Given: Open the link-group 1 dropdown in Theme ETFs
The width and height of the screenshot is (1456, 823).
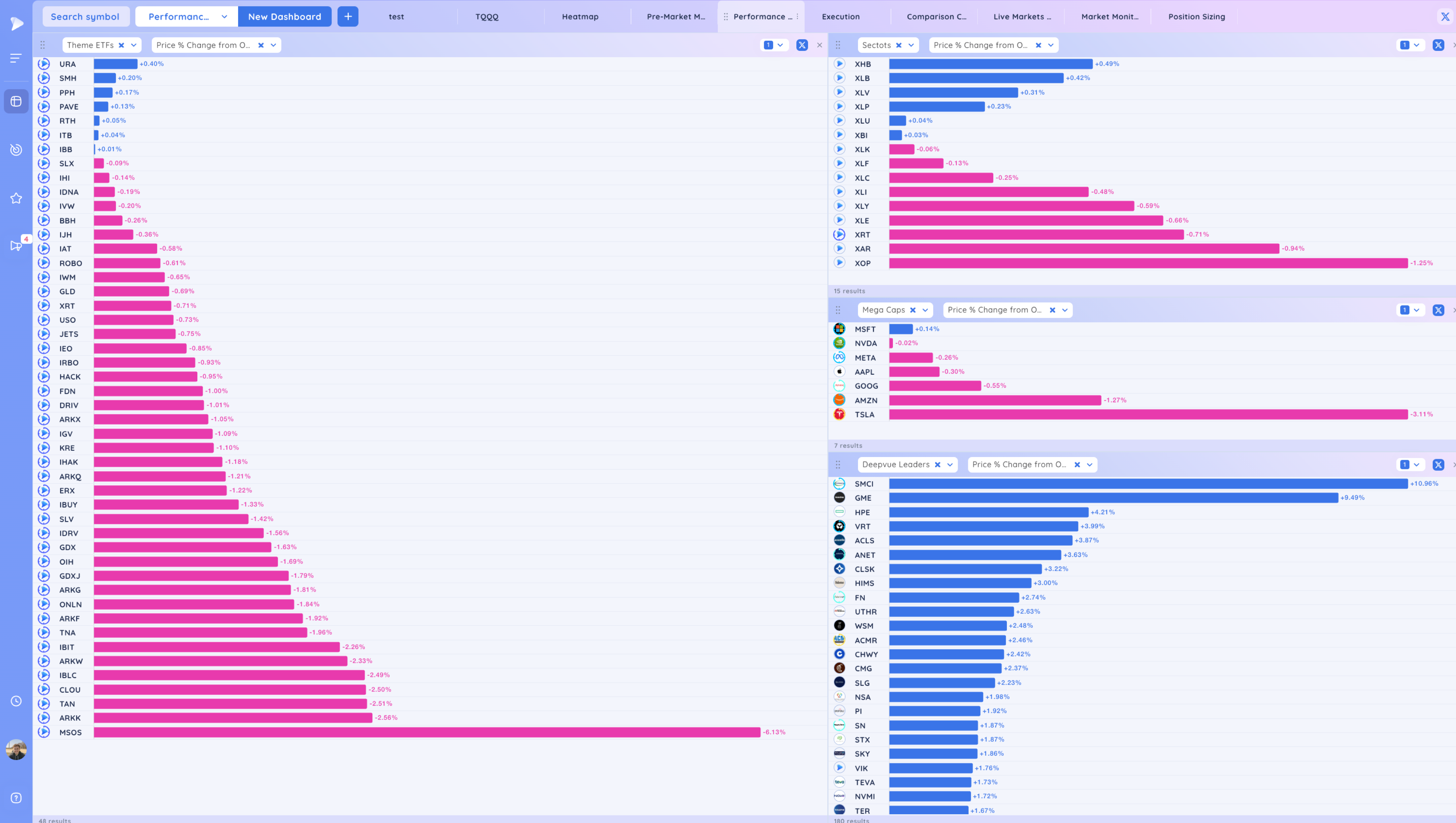Looking at the screenshot, I should coord(773,45).
